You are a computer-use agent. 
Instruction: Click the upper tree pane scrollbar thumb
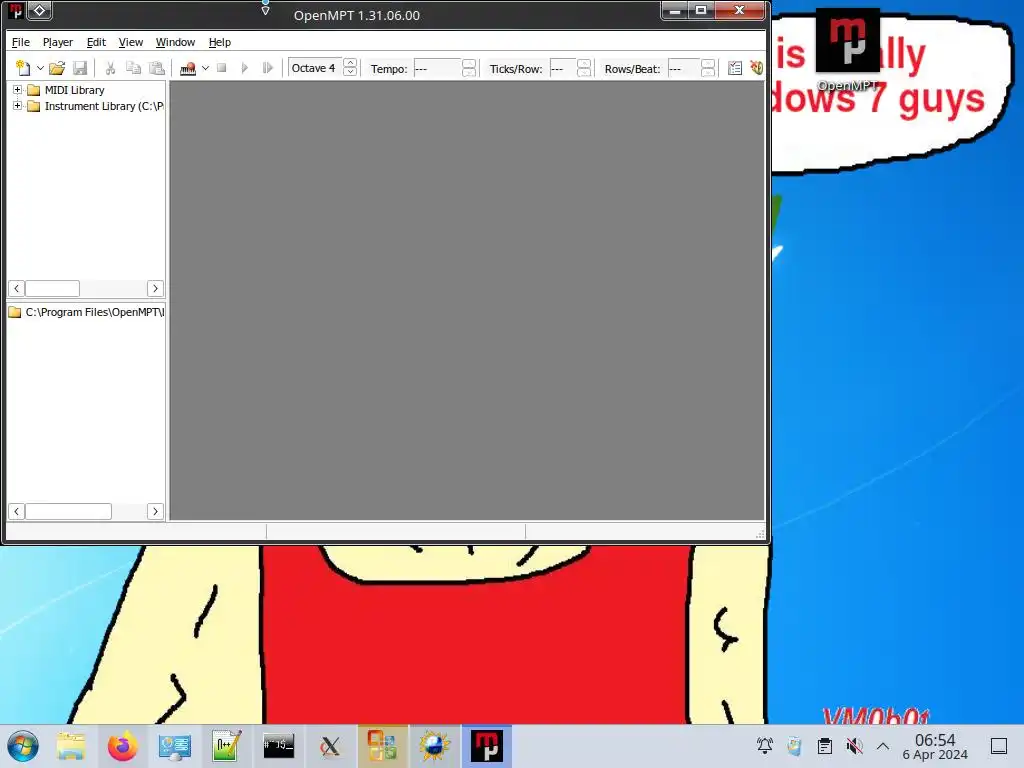[x=52, y=289]
